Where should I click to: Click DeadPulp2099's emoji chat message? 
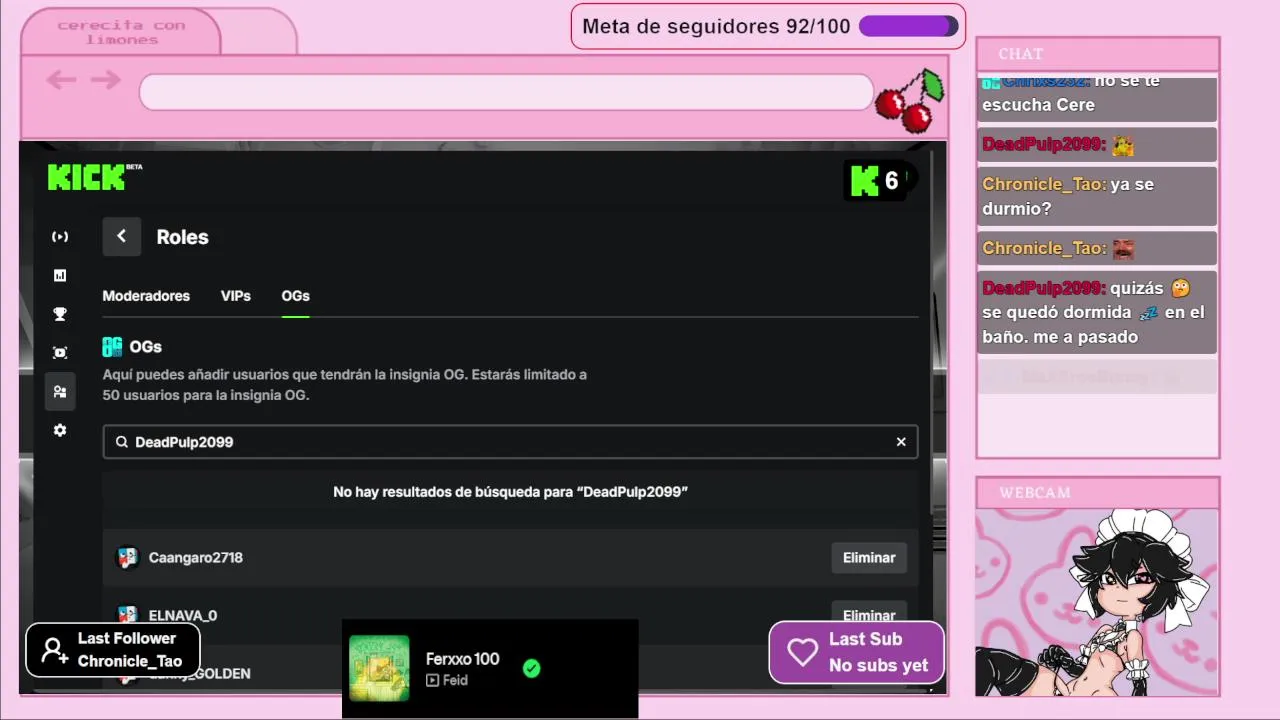point(1097,145)
